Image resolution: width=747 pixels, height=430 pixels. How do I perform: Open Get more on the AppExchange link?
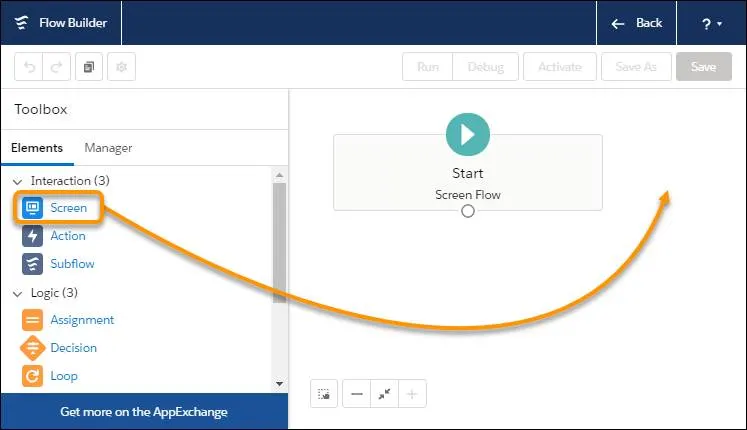[x=144, y=411]
